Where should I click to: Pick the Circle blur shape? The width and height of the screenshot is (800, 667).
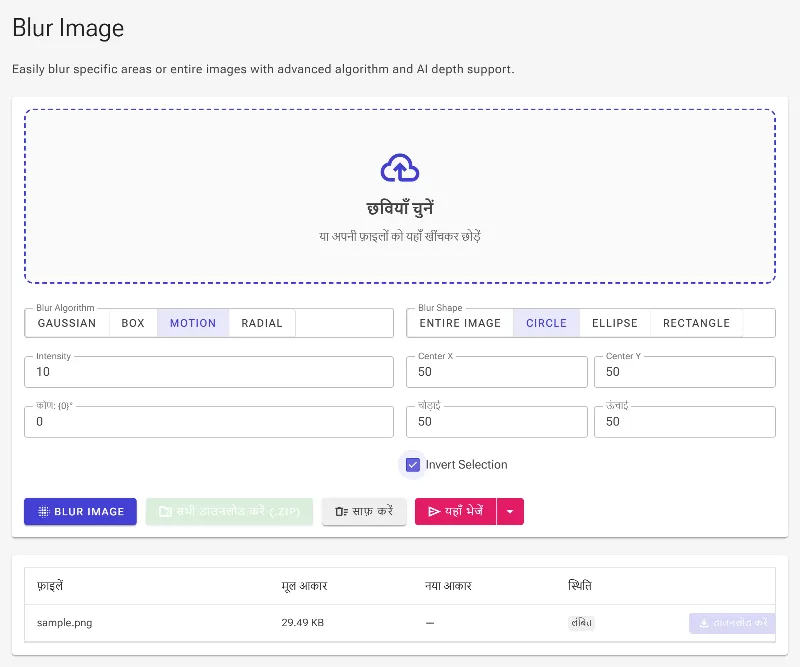(x=546, y=323)
